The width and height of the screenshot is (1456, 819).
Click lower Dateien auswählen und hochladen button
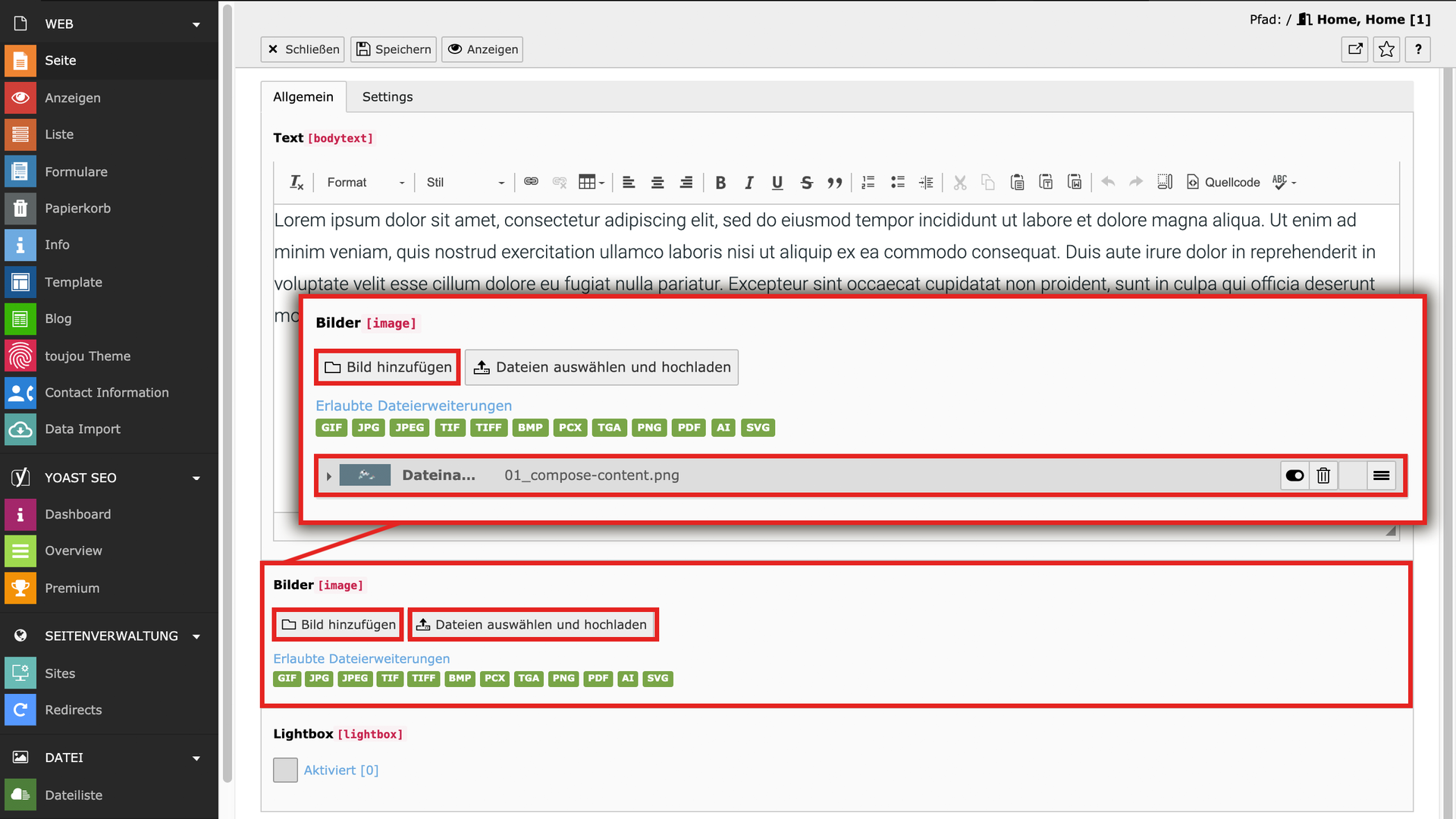tap(532, 624)
